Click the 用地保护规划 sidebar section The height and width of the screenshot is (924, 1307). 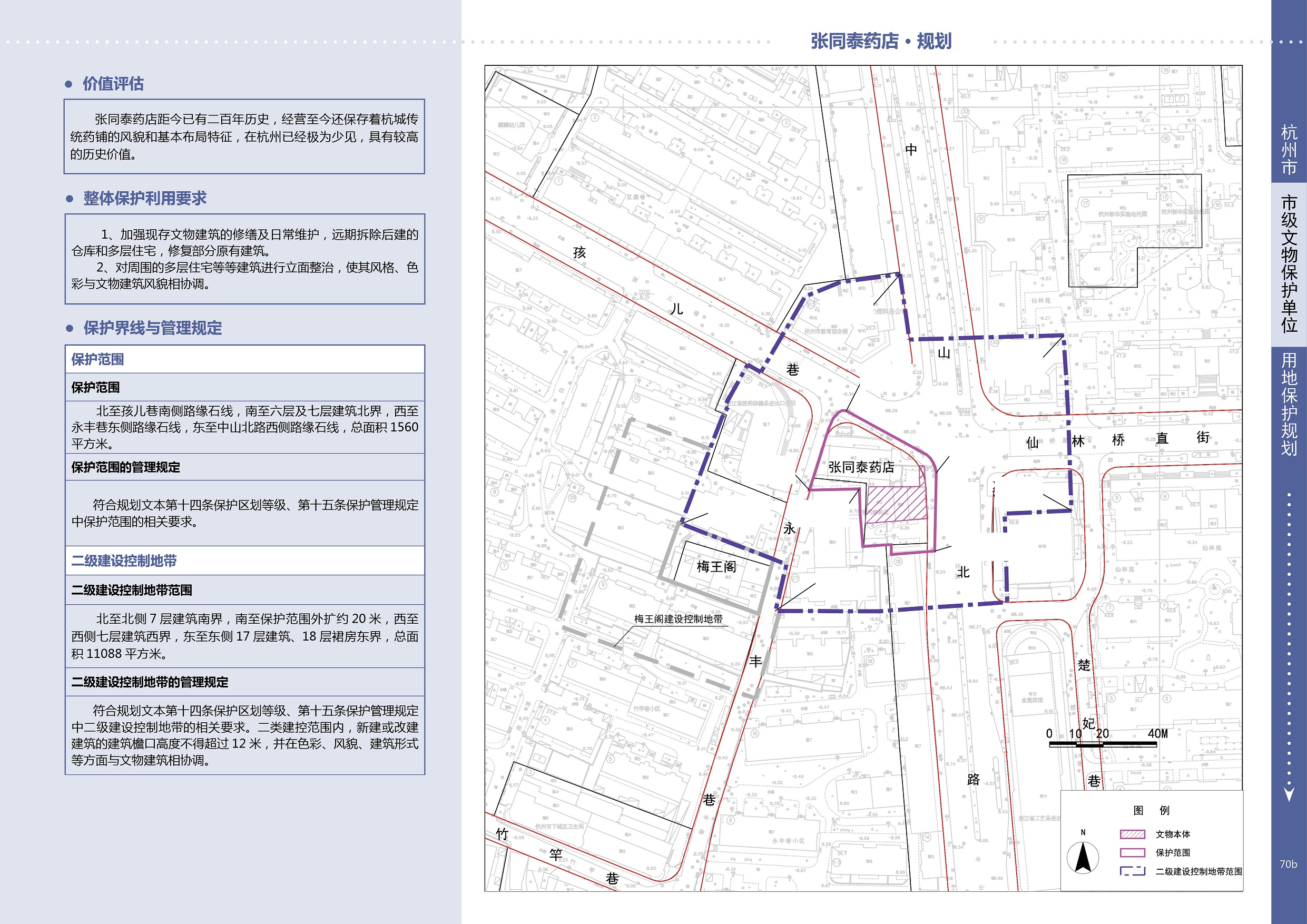tap(1289, 404)
